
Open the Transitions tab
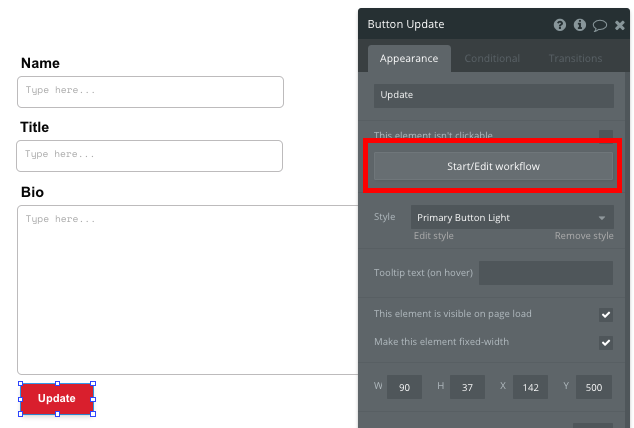(575, 59)
